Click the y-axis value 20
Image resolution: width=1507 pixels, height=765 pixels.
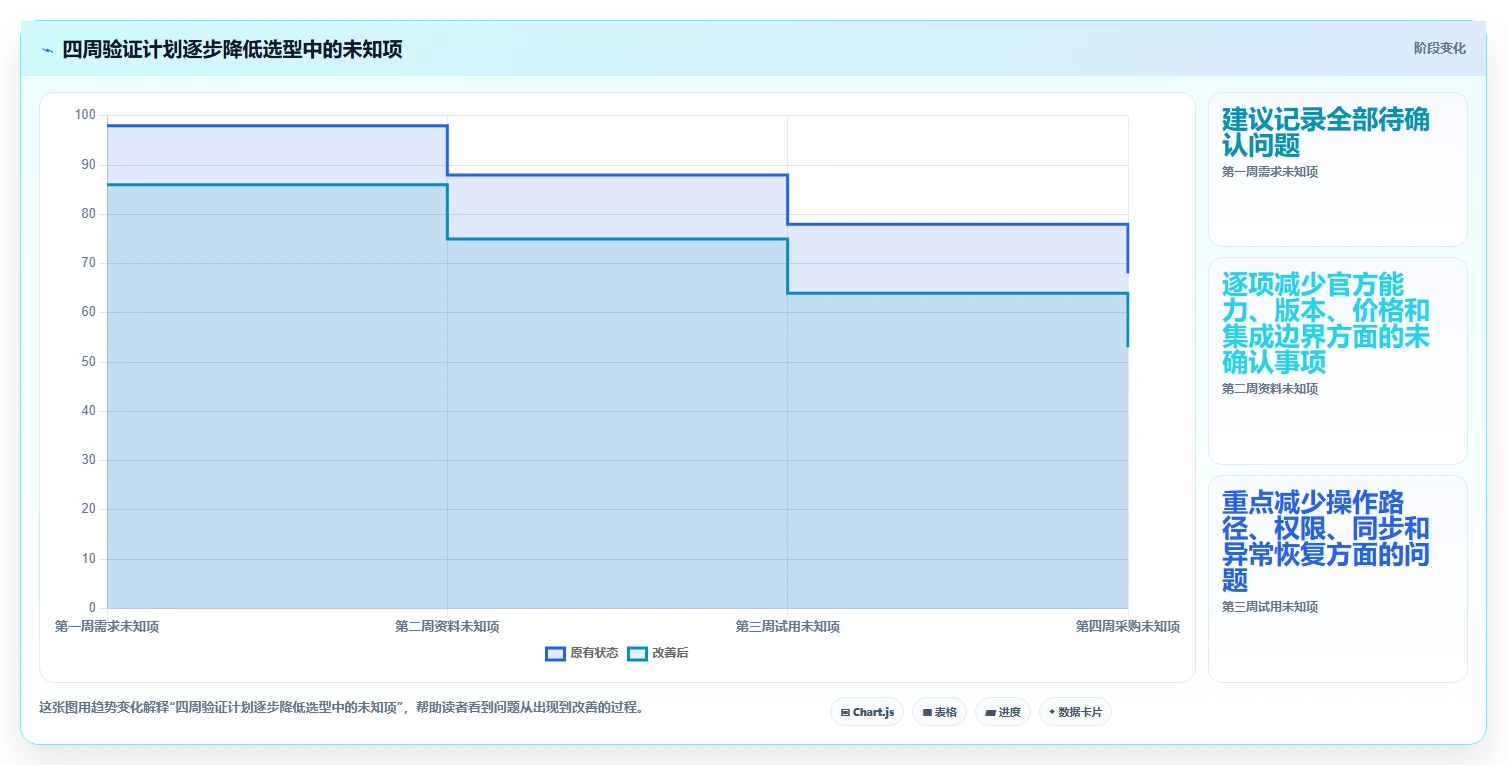(89, 509)
